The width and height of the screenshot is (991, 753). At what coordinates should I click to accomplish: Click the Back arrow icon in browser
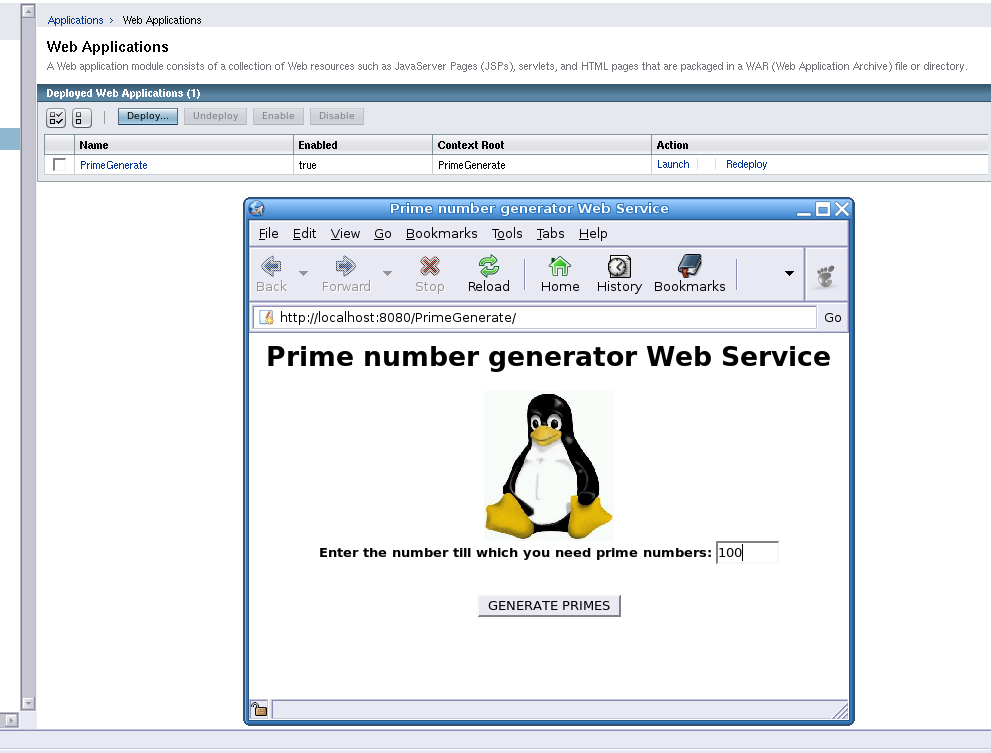(x=271, y=266)
